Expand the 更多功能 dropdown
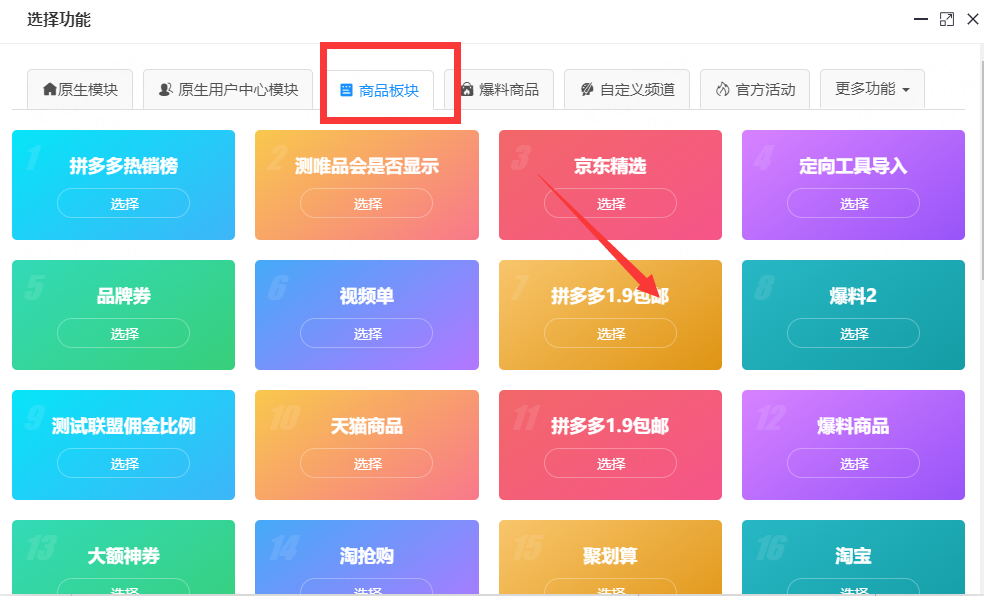Image resolution: width=984 pixels, height=596 pixels. tap(872, 89)
